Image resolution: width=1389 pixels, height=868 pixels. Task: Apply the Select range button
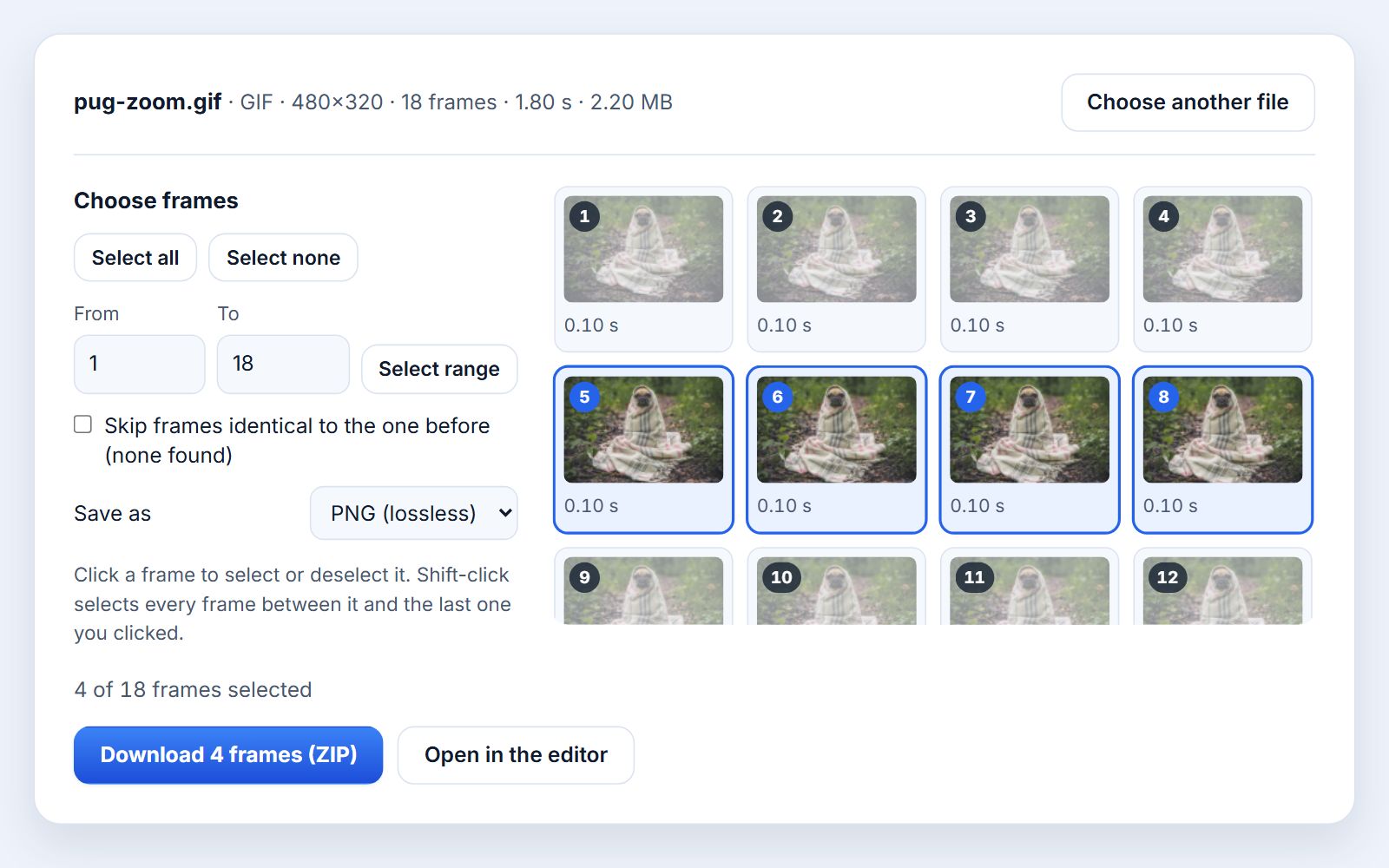tap(439, 369)
